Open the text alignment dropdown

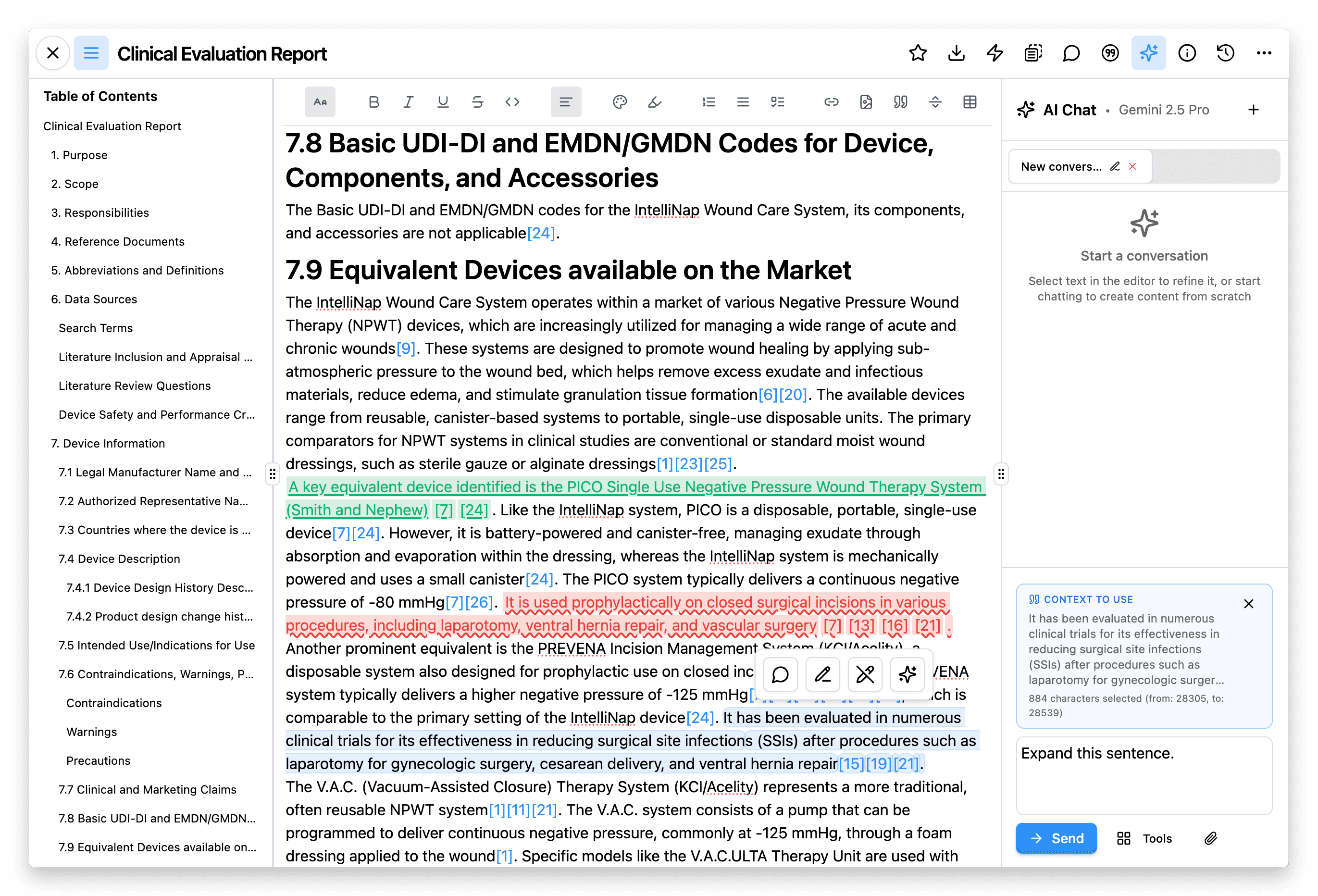click(565, 102)
